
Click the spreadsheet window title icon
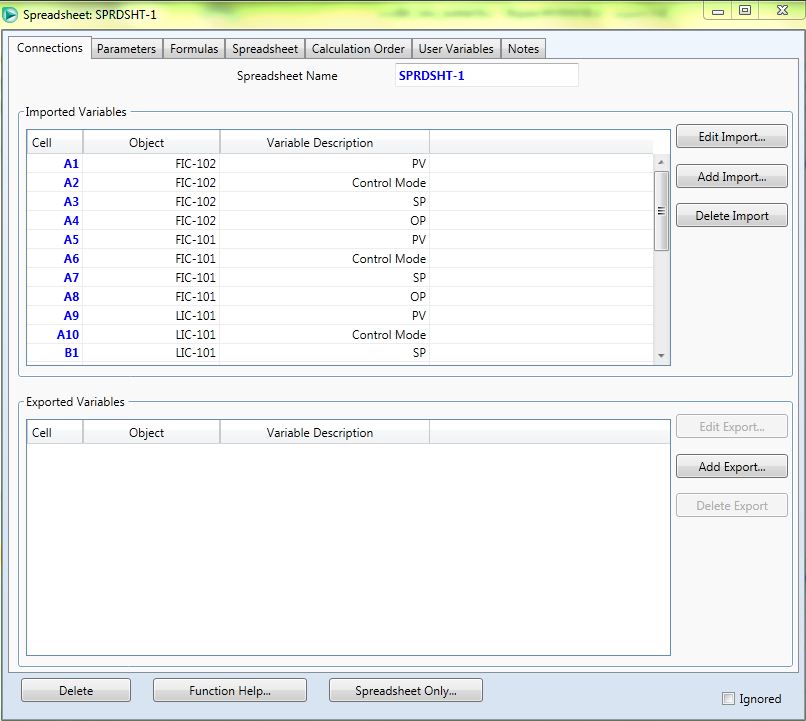11,14
